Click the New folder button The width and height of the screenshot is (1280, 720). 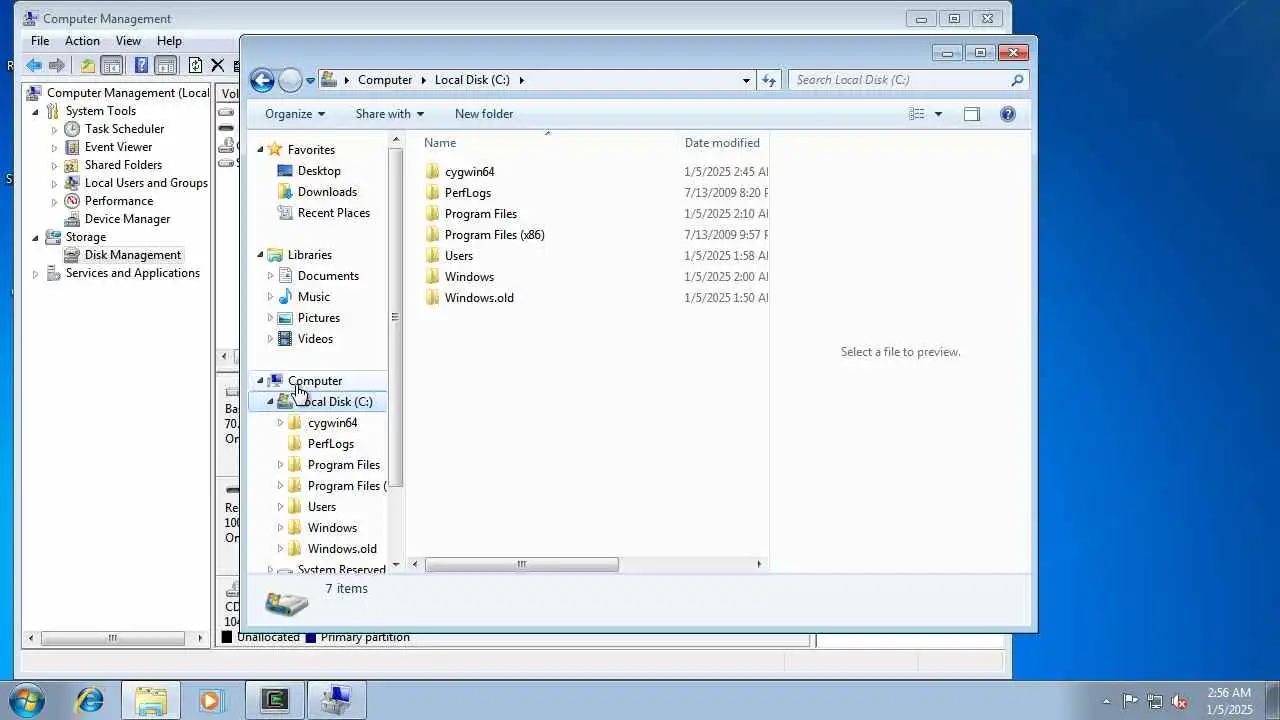point(484,114)
